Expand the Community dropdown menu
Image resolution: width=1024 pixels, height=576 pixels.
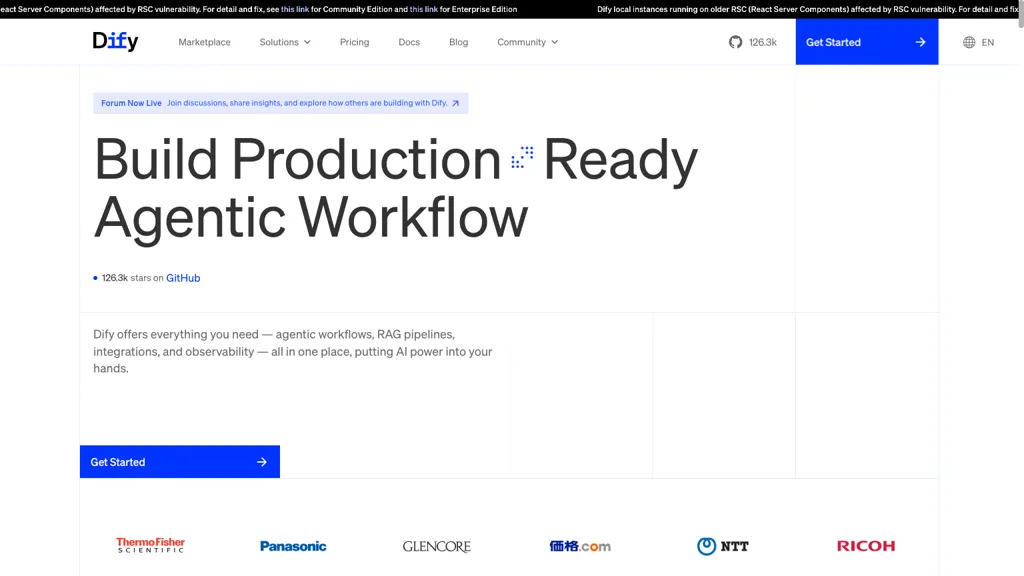tap(528, 42)
